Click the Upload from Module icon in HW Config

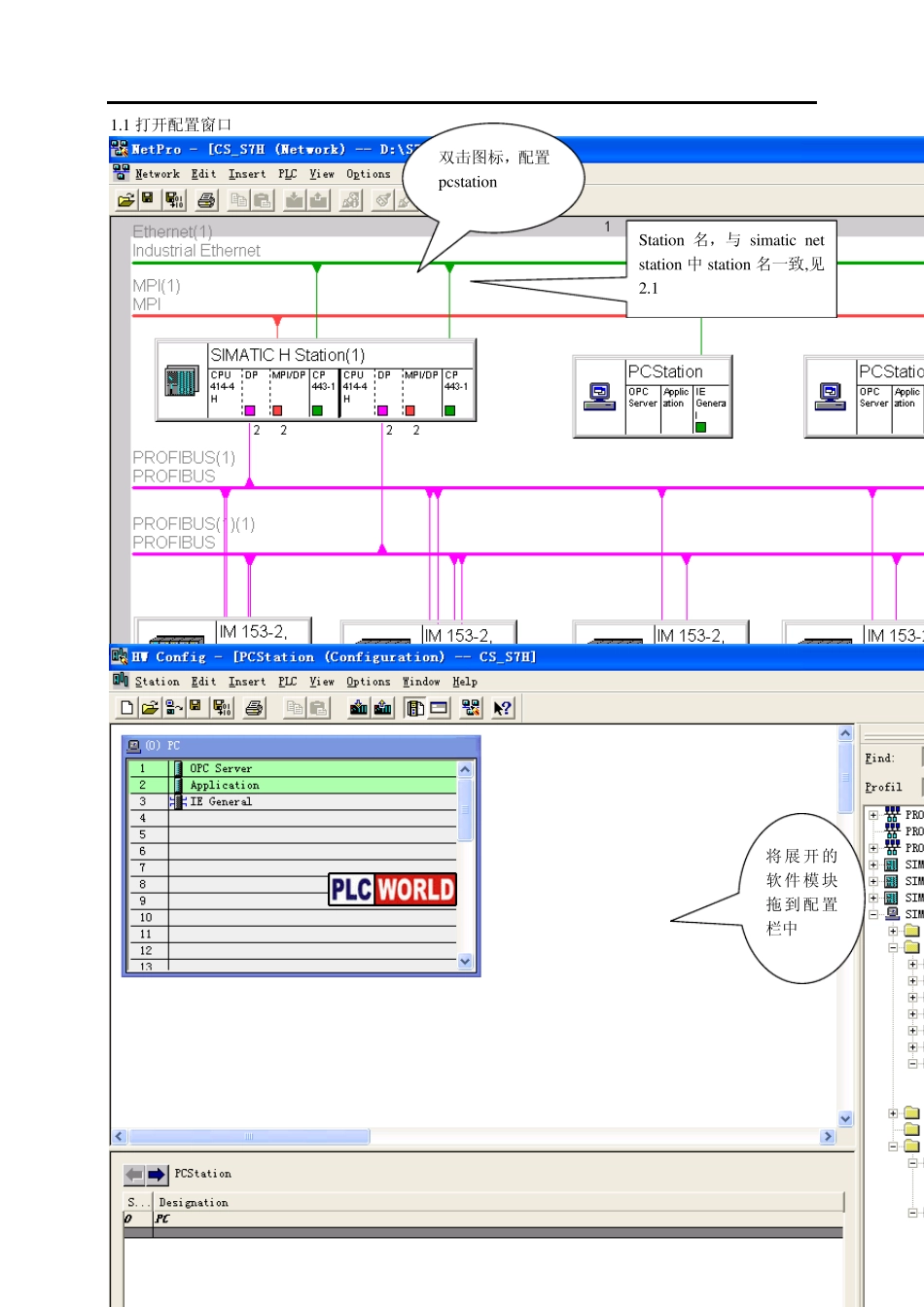coord(382,708)
